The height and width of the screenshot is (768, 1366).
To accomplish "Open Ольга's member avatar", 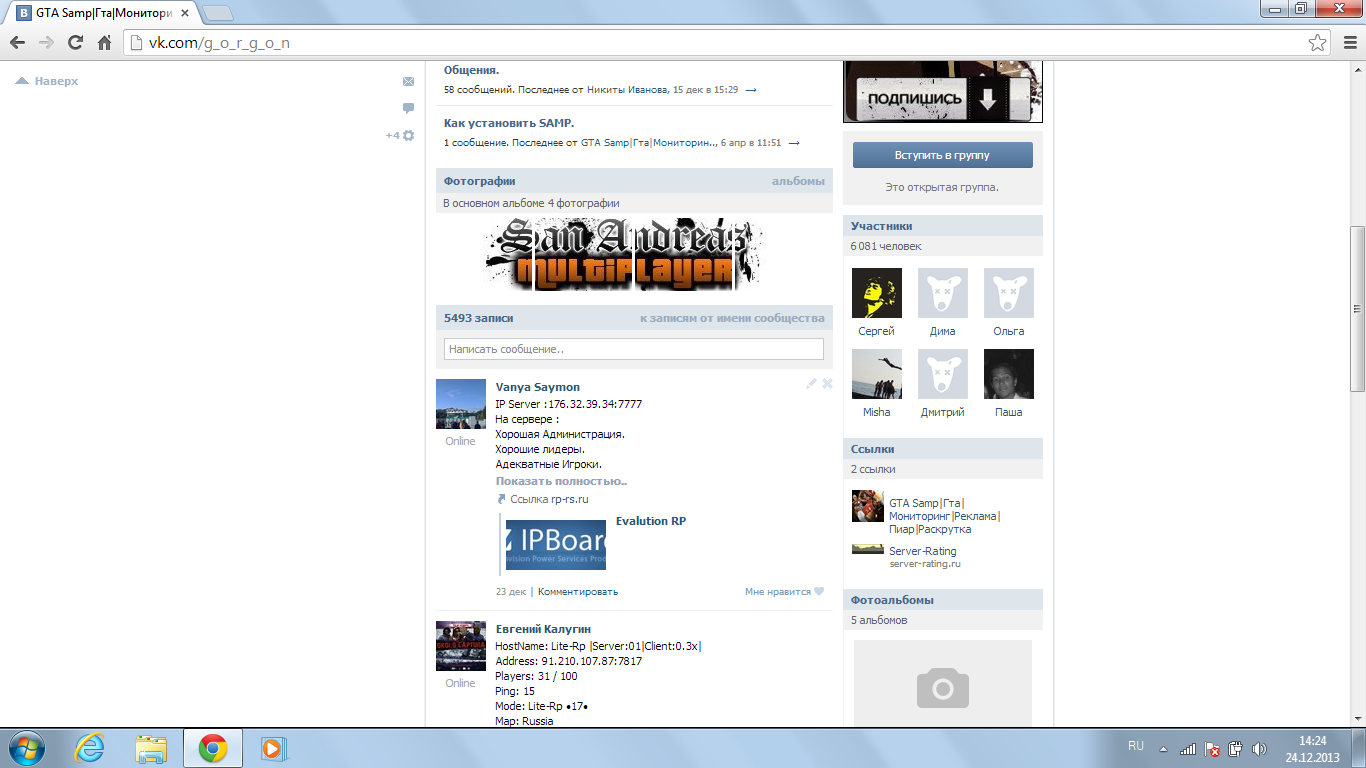I will [x=1009, y=293].
